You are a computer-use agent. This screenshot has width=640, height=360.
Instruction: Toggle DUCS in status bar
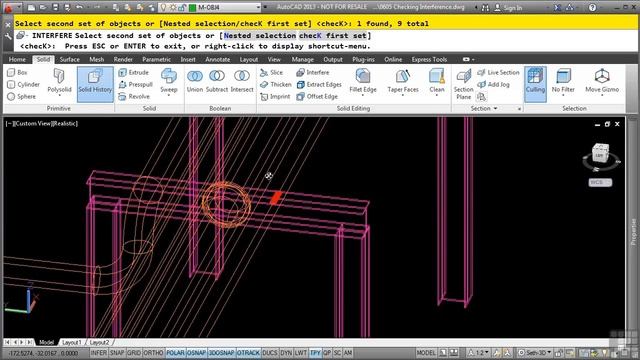click(270, 353)
